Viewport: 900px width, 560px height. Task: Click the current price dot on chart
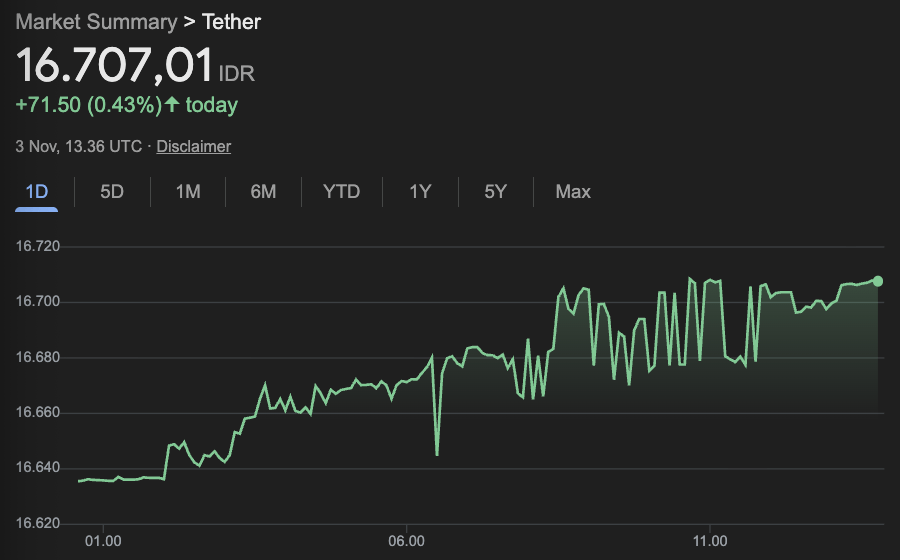pyautogui.click(x=878, y=281)
